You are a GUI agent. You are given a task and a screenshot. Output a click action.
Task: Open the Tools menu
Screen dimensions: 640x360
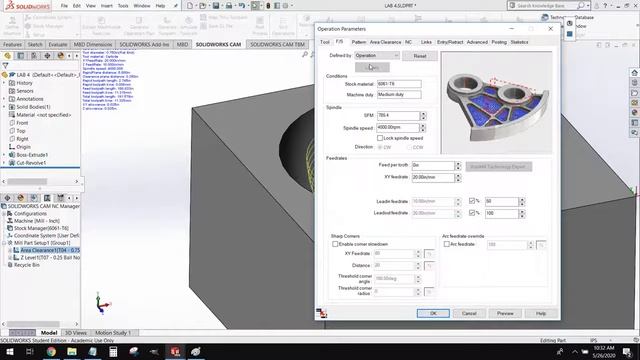(123, 6)
